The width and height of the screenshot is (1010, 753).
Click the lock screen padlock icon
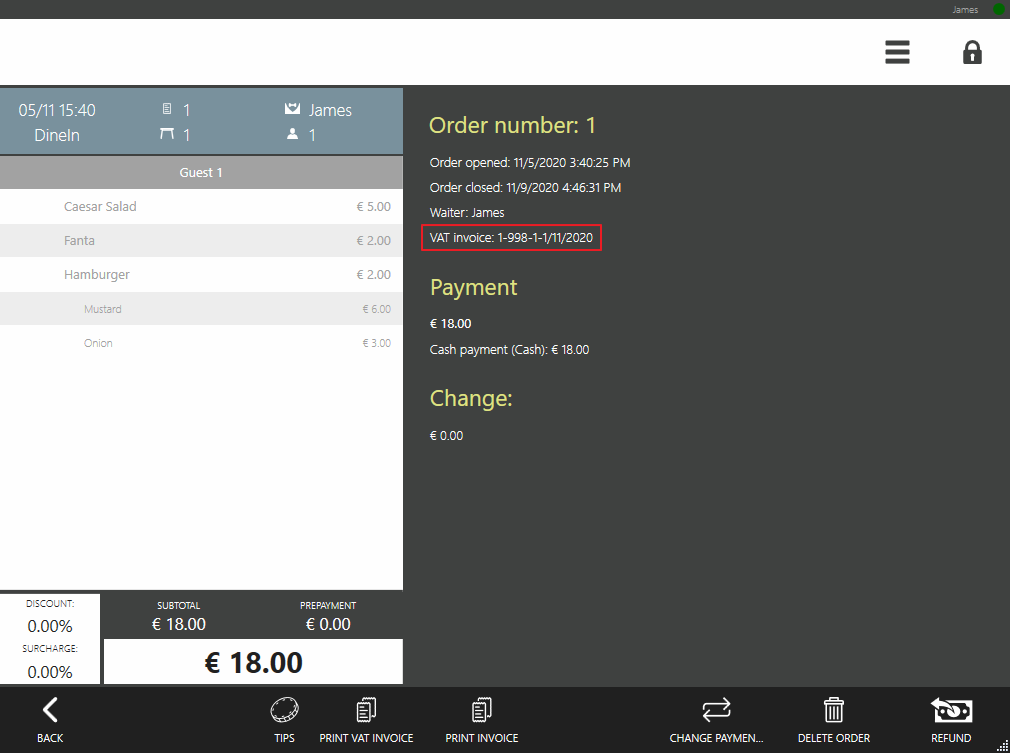pyautogui.click(x=972, y=52)
